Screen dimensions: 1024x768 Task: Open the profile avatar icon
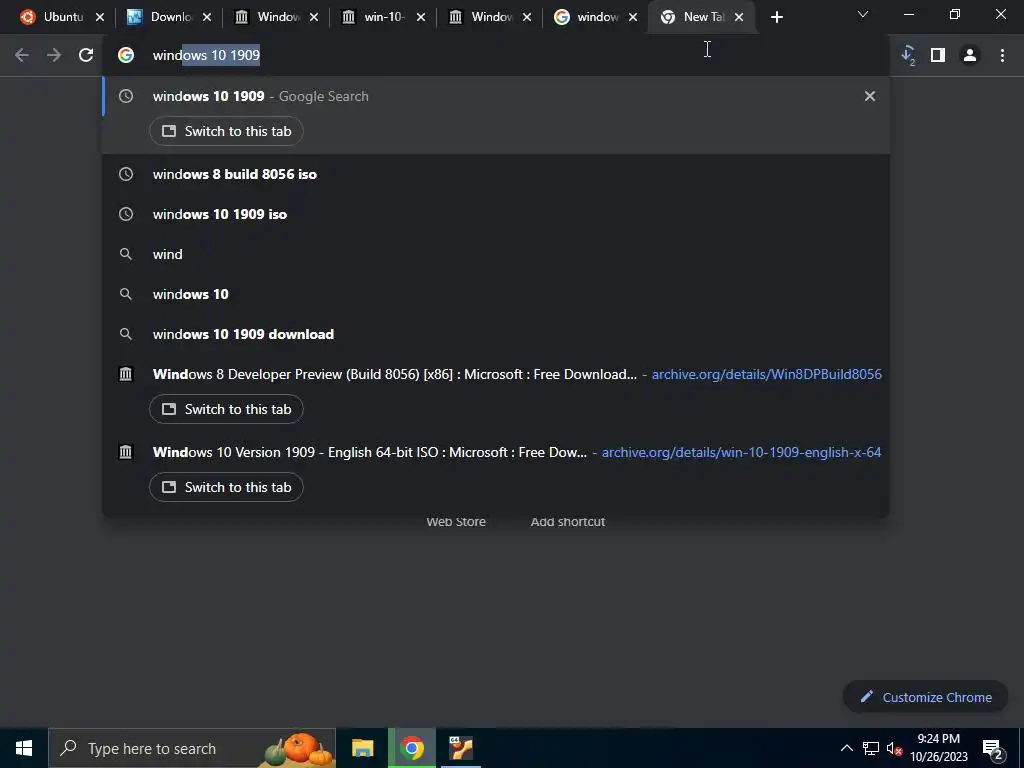[x=970, y=56]
